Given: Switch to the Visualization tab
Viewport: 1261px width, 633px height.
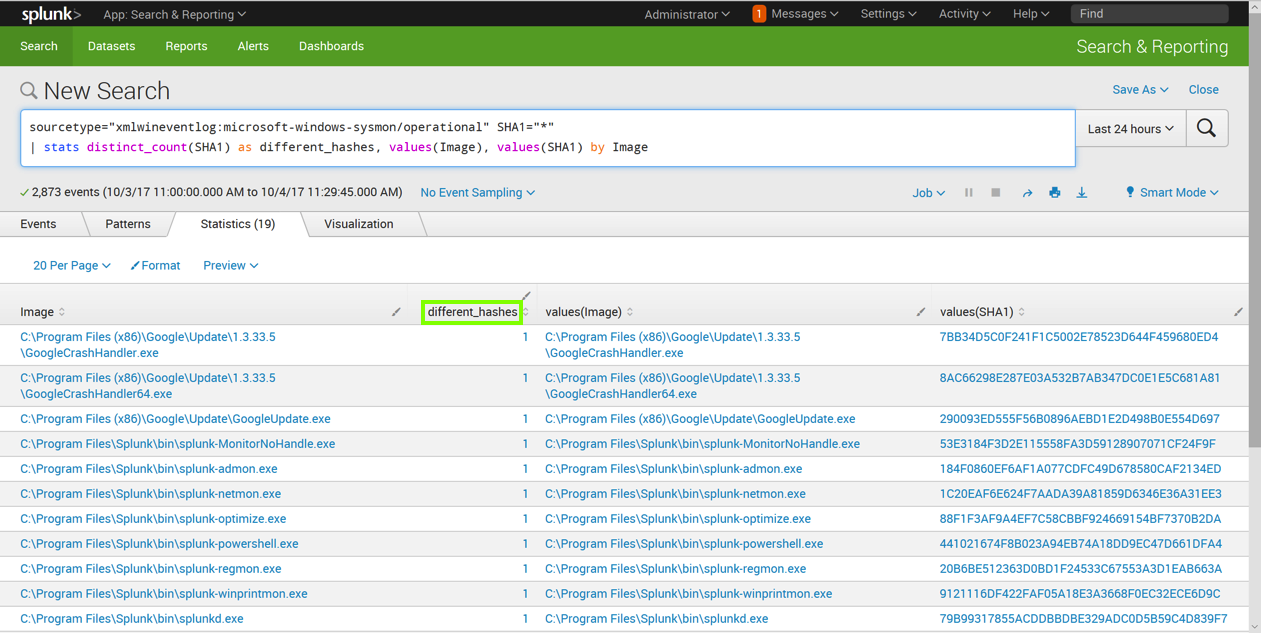Looking at the screenshot, I should click(x=358, y=224).
